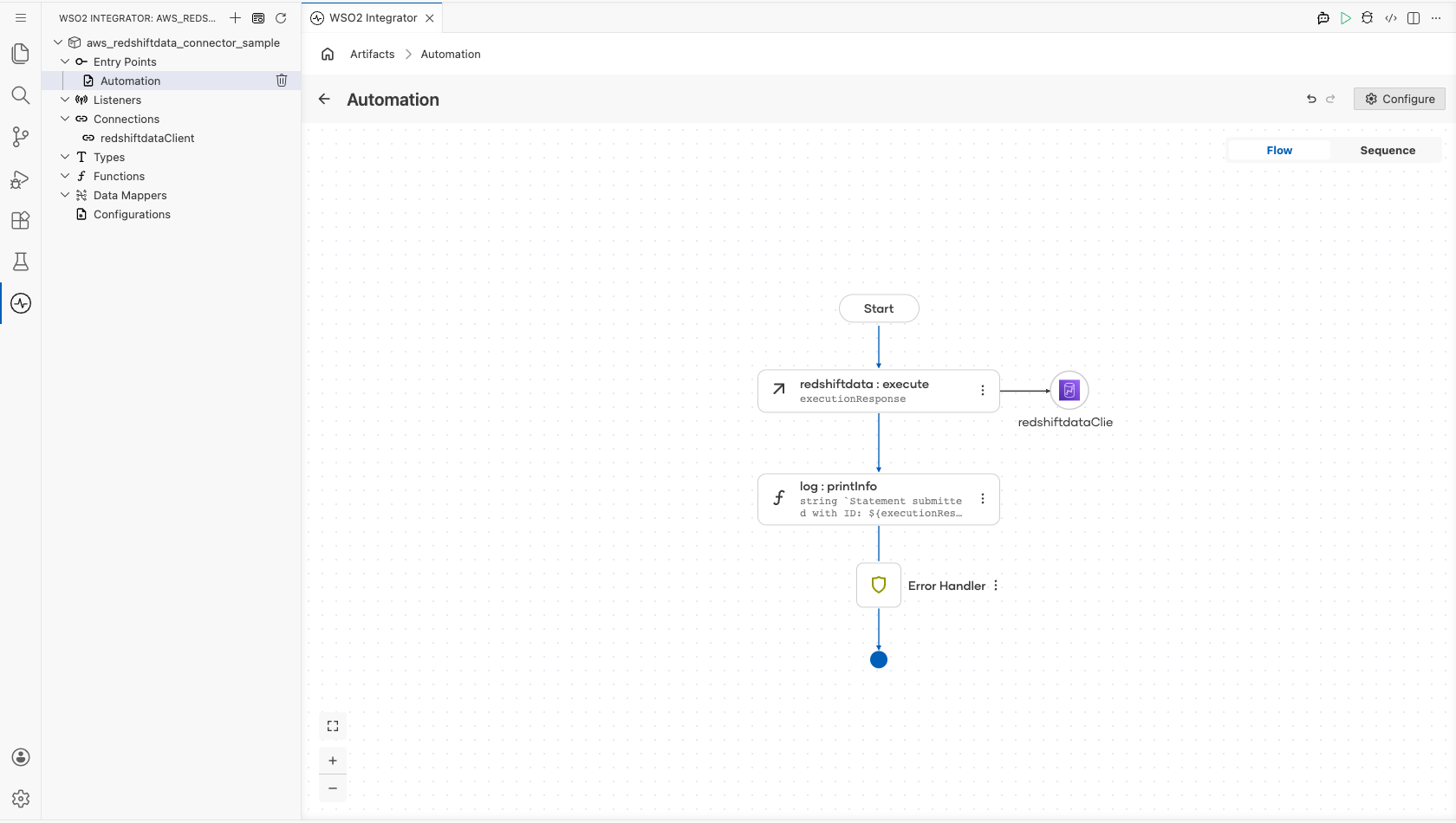Click the debug bug icon in top toolbar
Image resolution: width=1456 pixels, height=823 pixels.
[1368, 18]
